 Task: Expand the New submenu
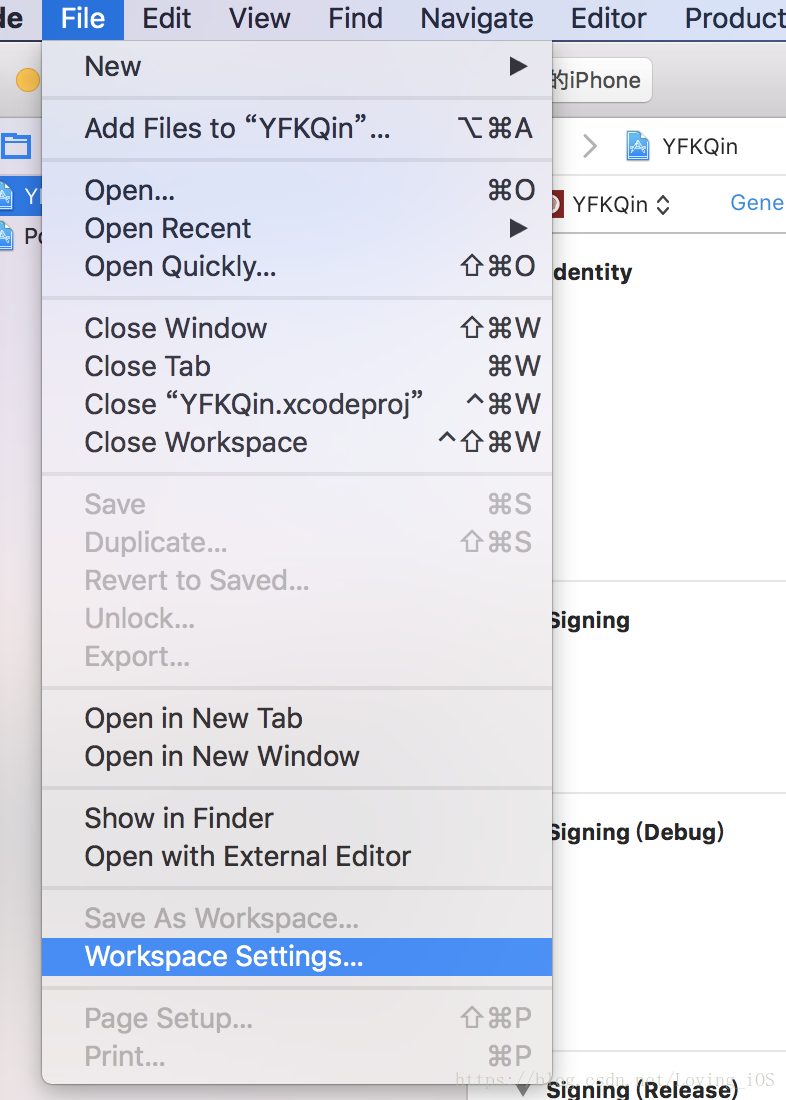pyautogui.click(x=297, y=67)
